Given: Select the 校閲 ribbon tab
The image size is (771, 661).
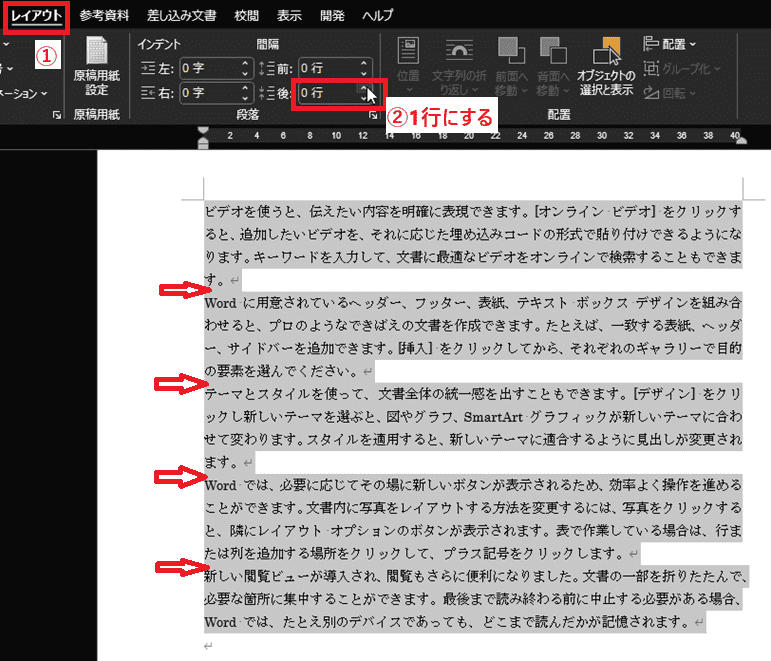Looking at the screenshot, I should pos(246,16).
